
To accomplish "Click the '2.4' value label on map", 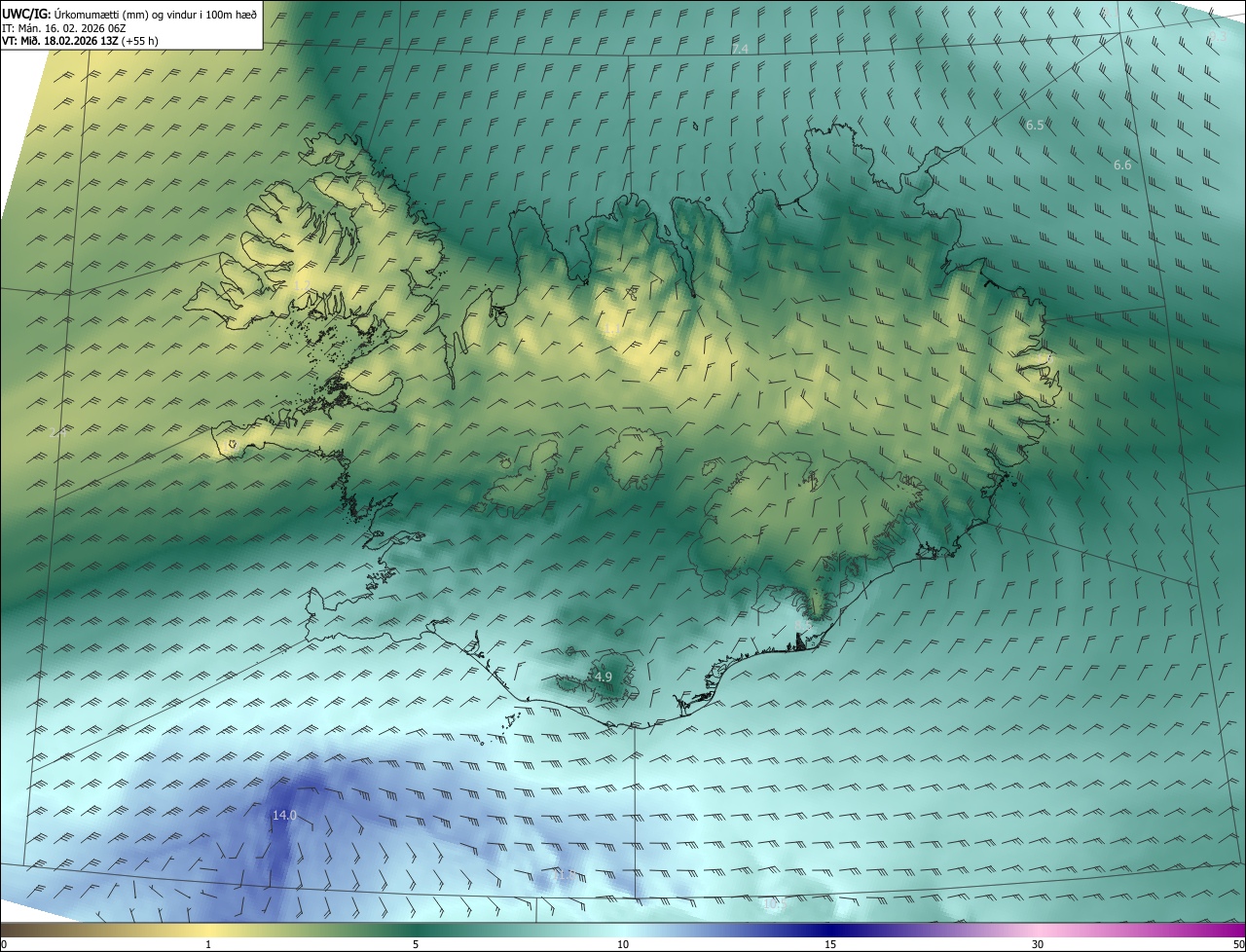I will coord(56,431).
